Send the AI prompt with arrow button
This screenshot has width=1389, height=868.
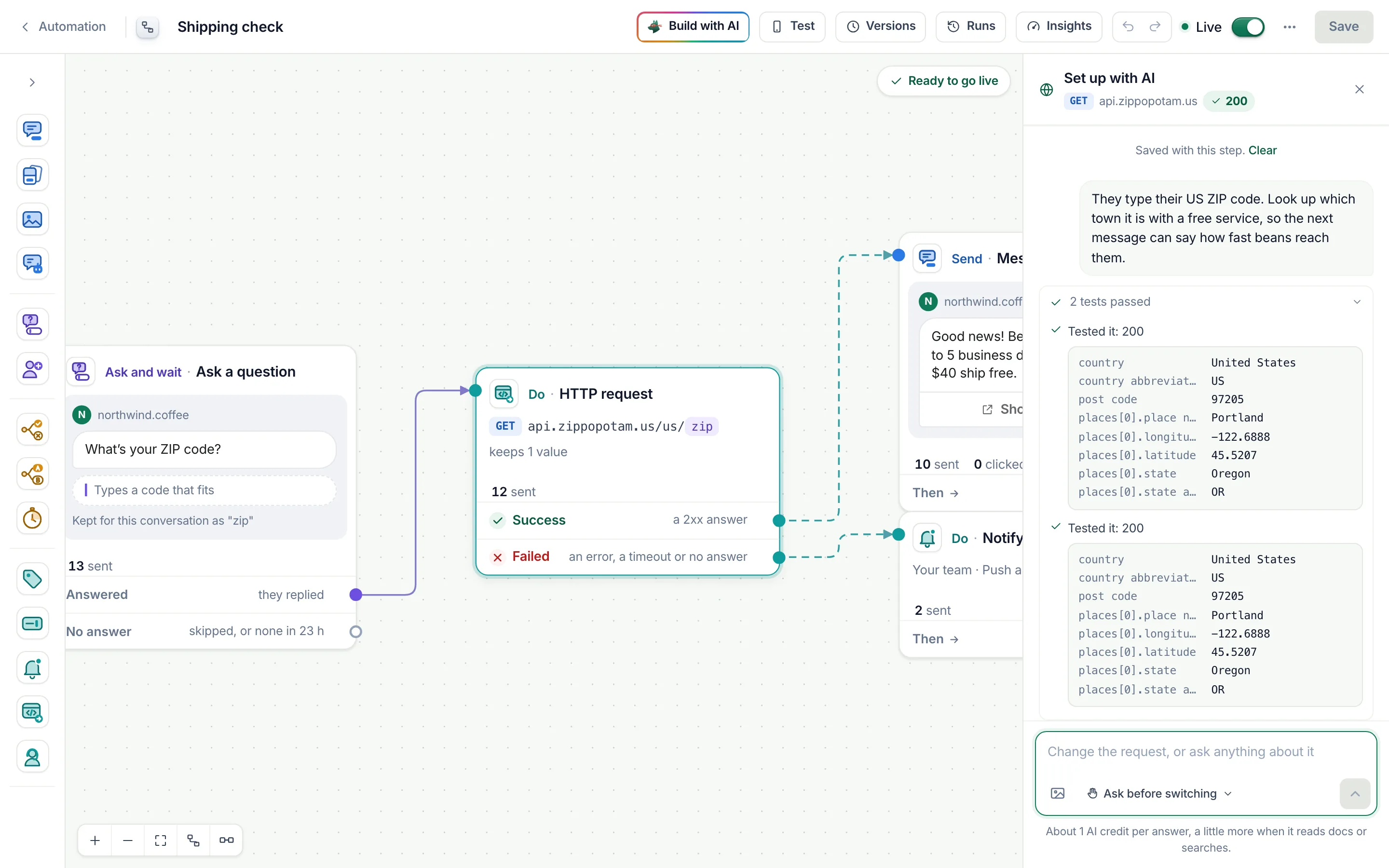[1355, 793]
